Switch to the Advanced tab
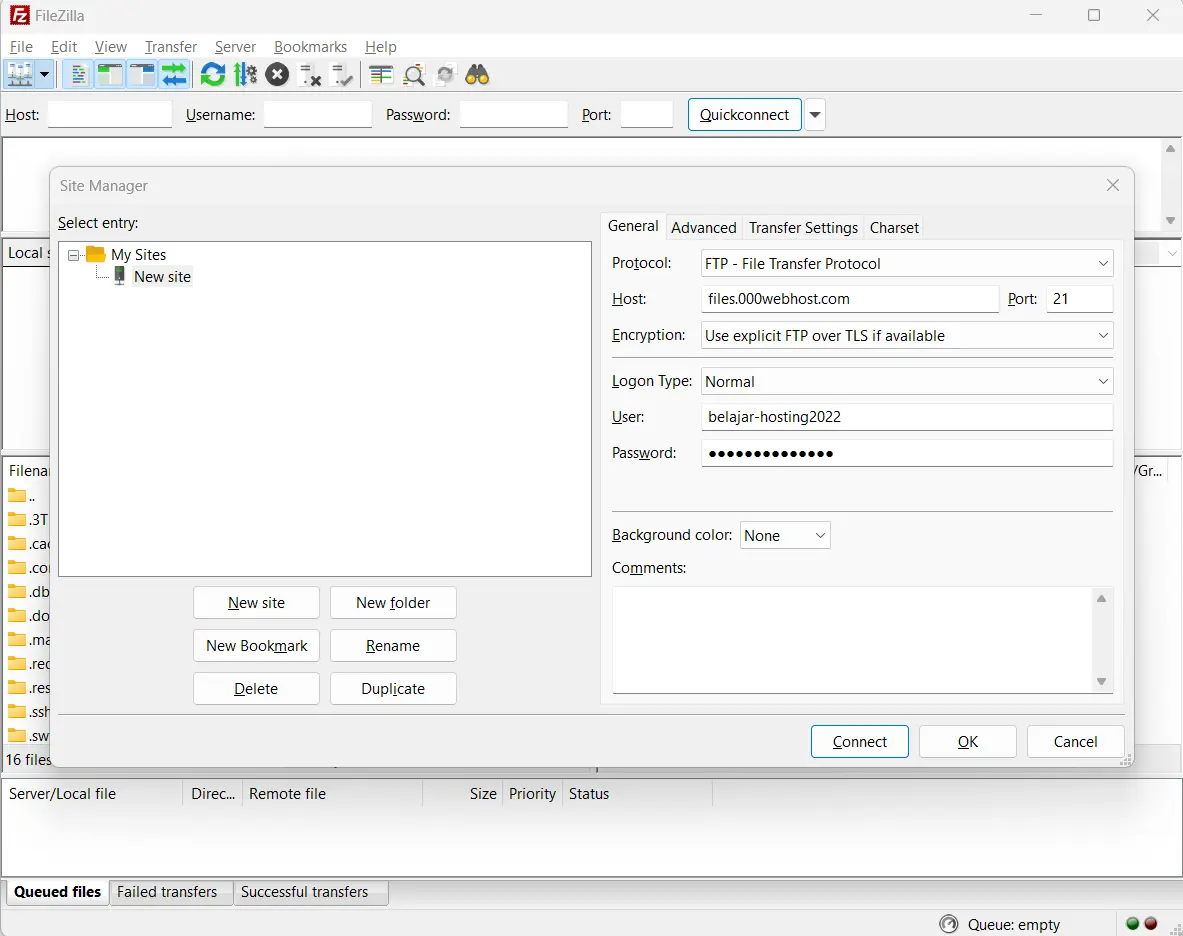This screenshot has width=1183, height=936. (x=704, y=228)
